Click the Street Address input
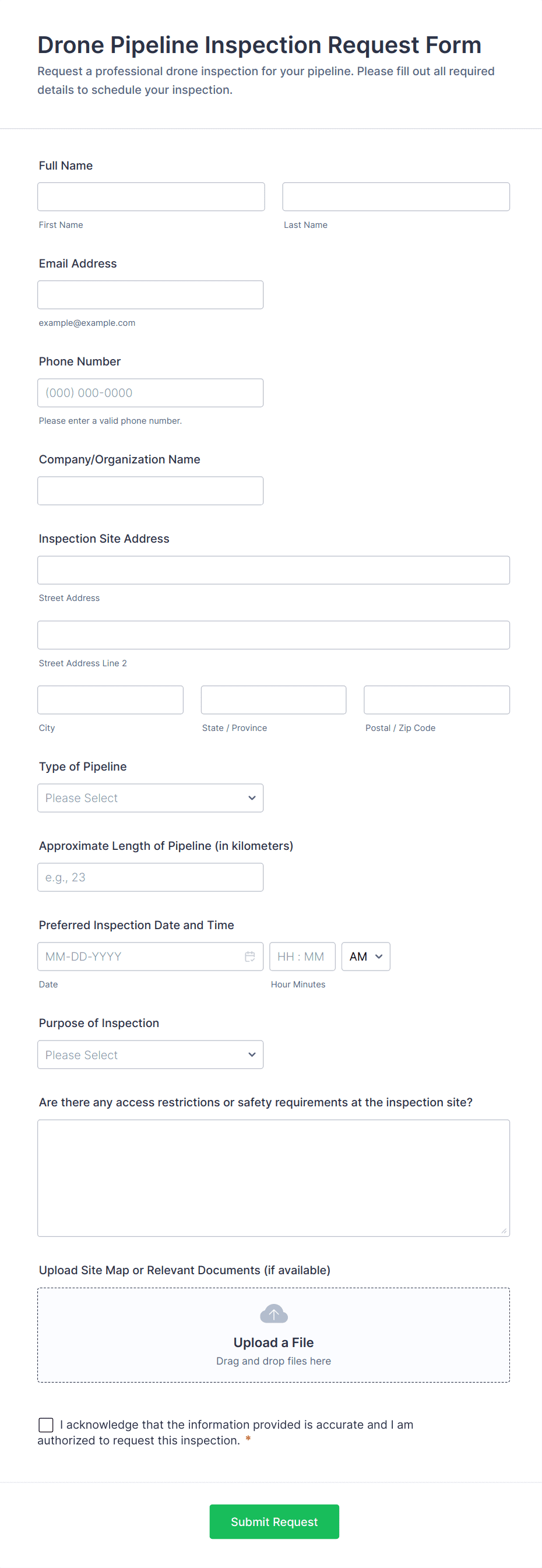This screenshot has width=542, height=1568. [273, 570]
